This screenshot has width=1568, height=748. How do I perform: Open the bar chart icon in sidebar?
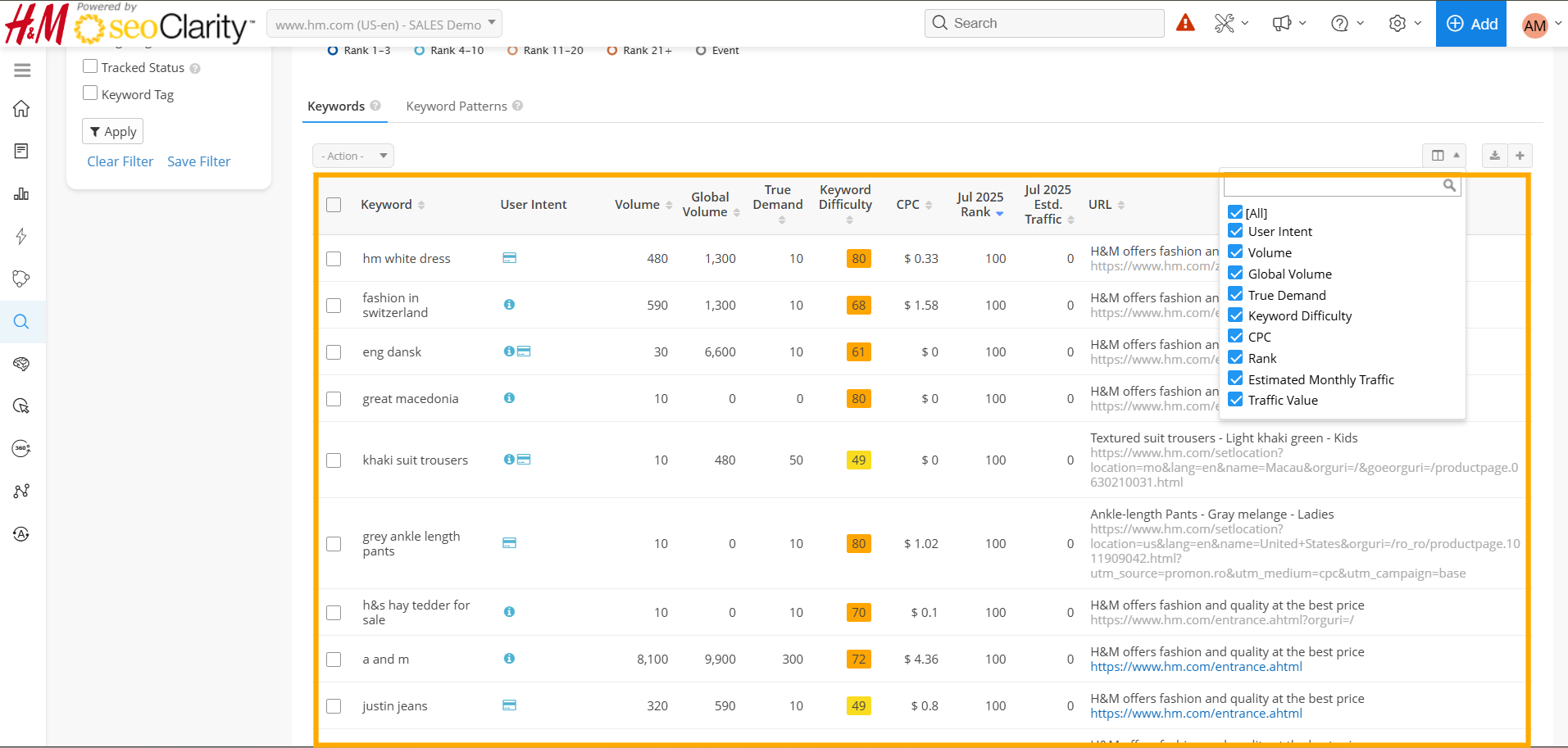[22, 194]
